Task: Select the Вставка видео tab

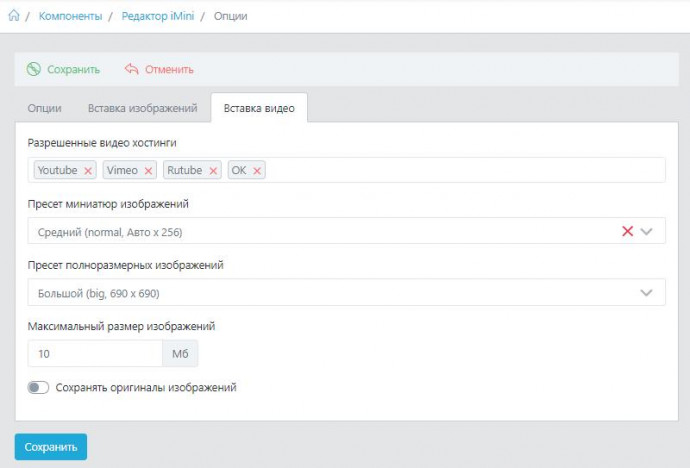Action: click(259, 108)
